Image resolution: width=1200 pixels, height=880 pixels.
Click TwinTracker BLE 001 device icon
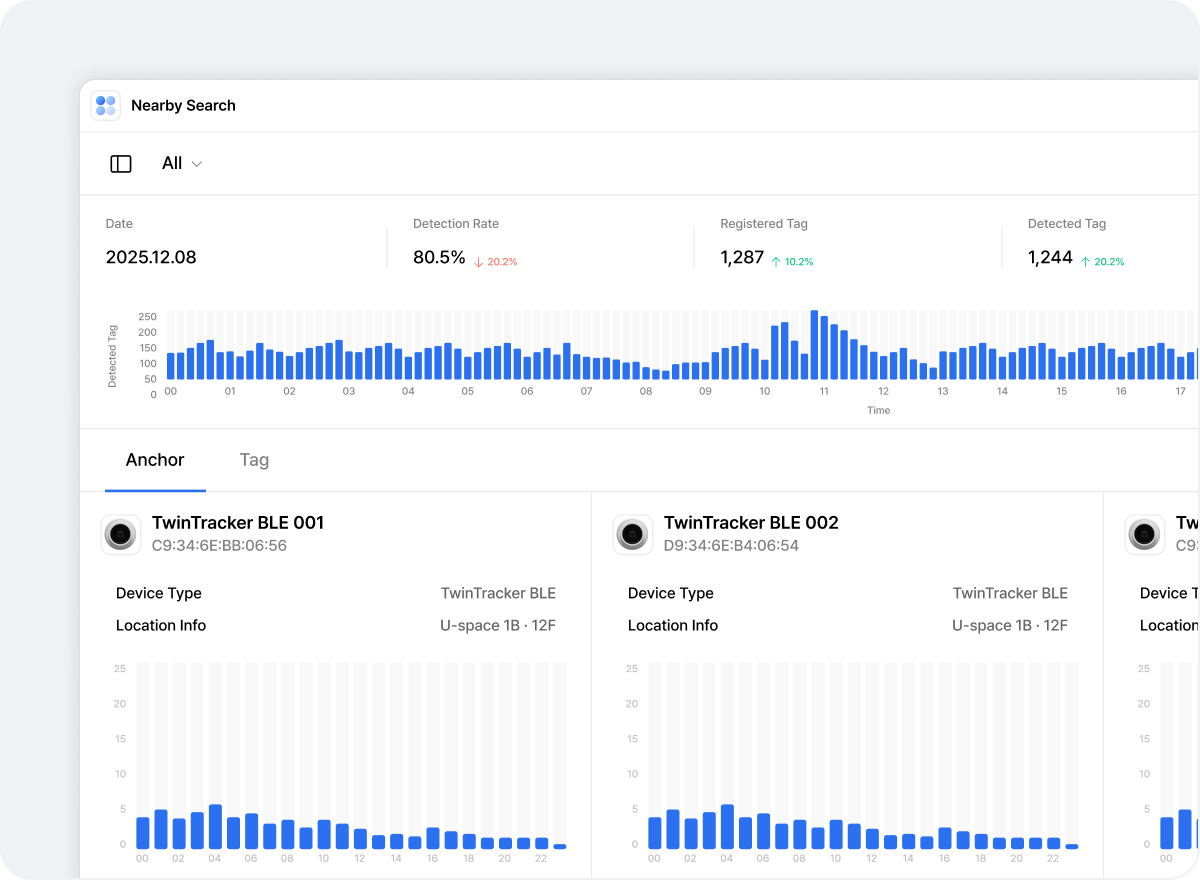[x=121, y=535]
